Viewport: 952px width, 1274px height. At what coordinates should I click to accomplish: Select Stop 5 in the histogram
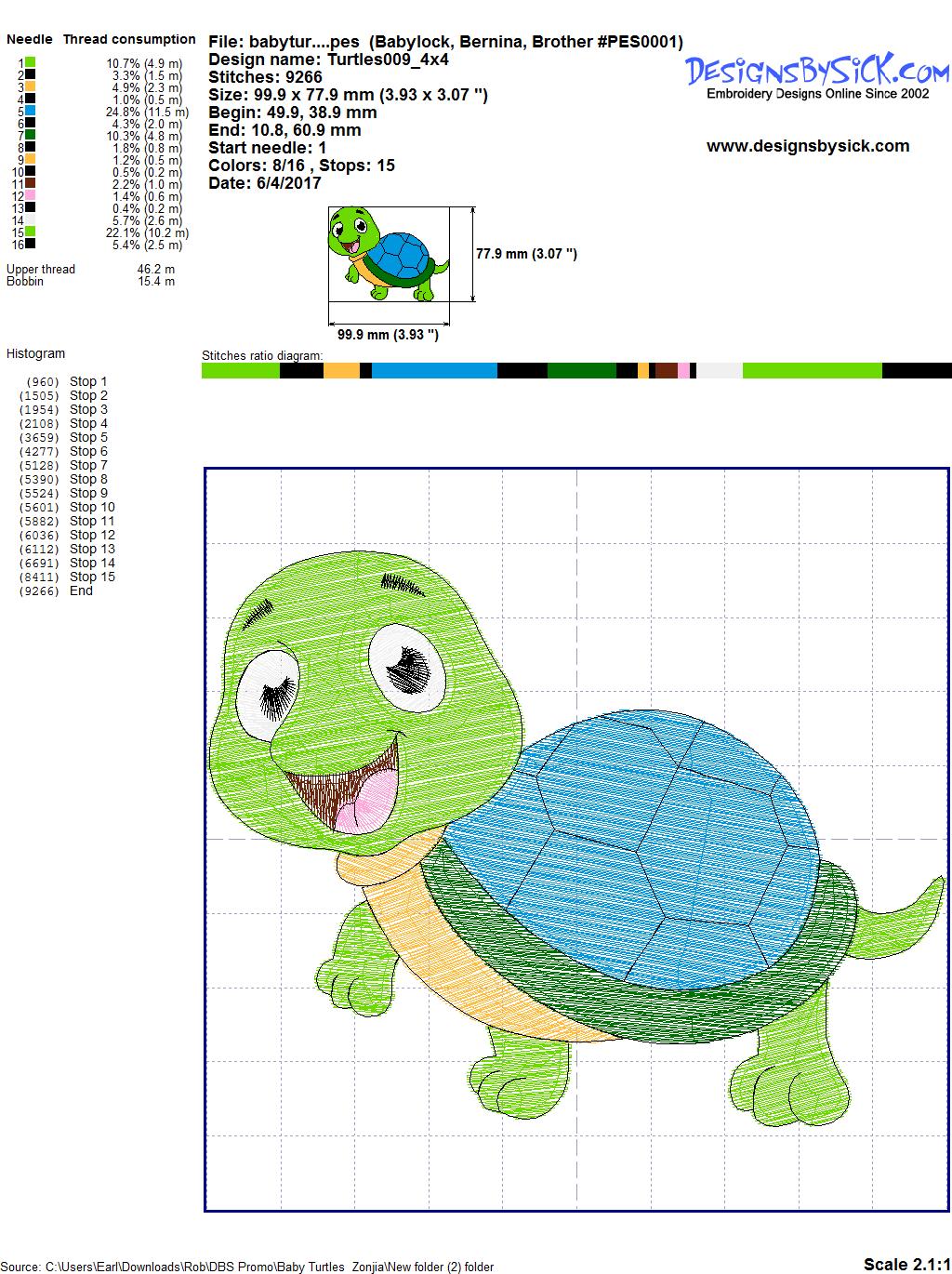pos(88,437)
